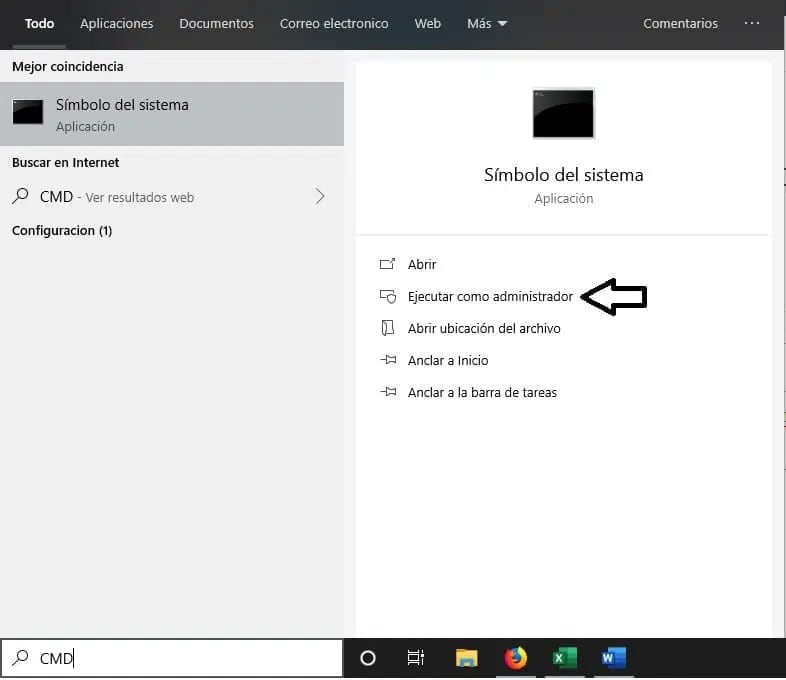Click the search input field containing CMD
The height and width of the screenshot is (680, 786).
[172, 658]
